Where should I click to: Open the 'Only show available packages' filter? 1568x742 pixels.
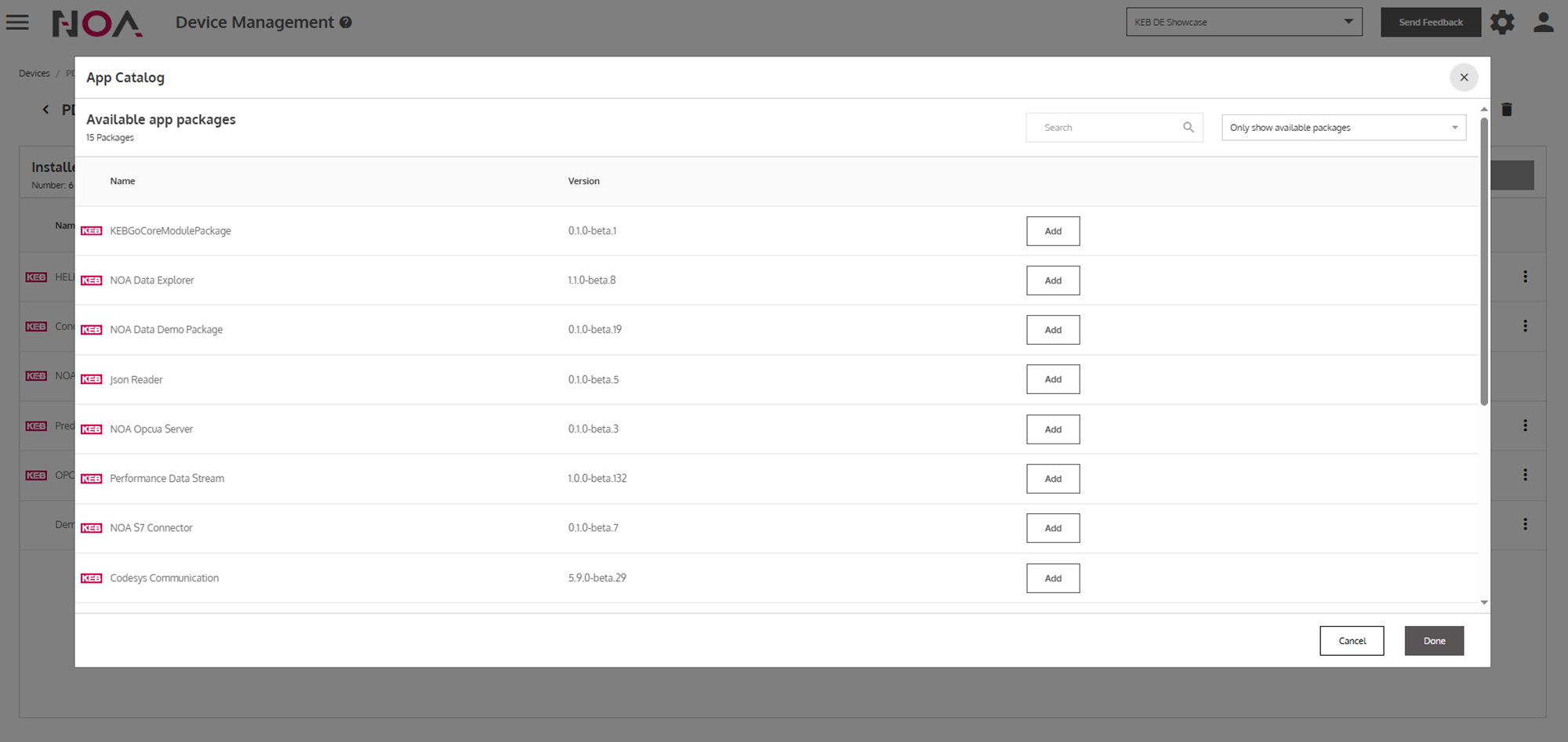[x=1343, y=128]
